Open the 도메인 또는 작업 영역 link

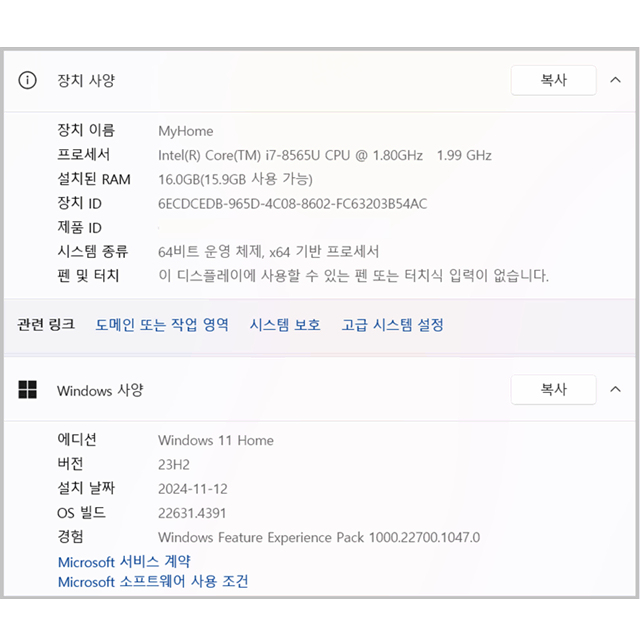(x=162, y=325)
